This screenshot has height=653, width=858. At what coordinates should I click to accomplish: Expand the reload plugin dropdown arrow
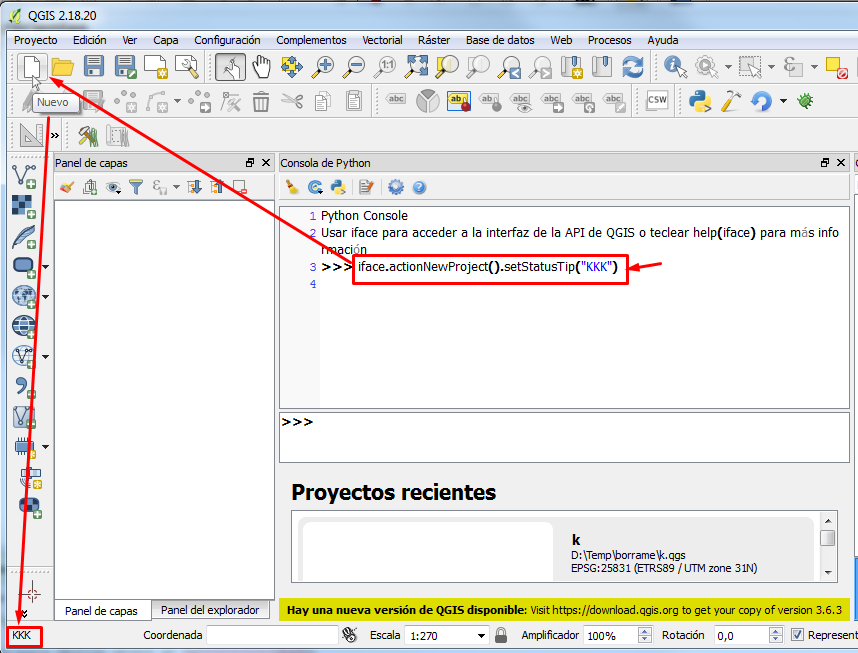(784, 101)
